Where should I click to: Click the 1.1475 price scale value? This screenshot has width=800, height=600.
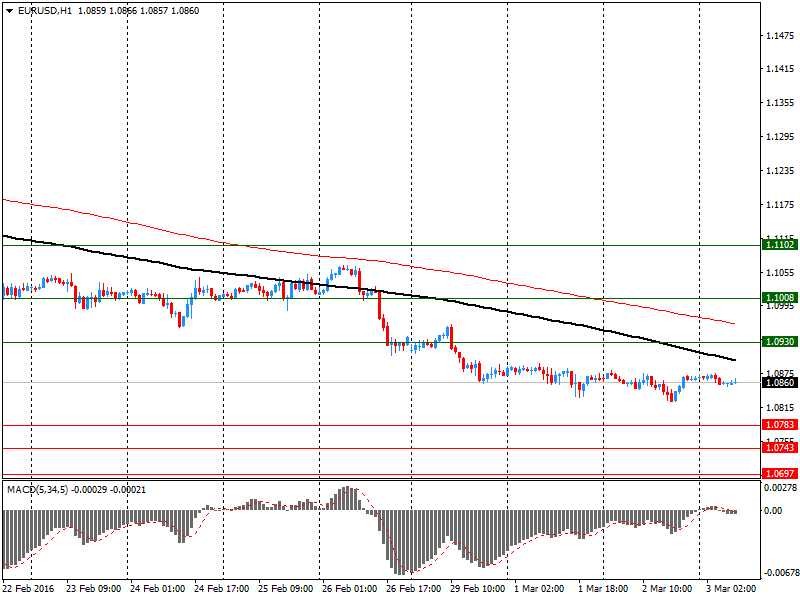[x=780, y=35]
